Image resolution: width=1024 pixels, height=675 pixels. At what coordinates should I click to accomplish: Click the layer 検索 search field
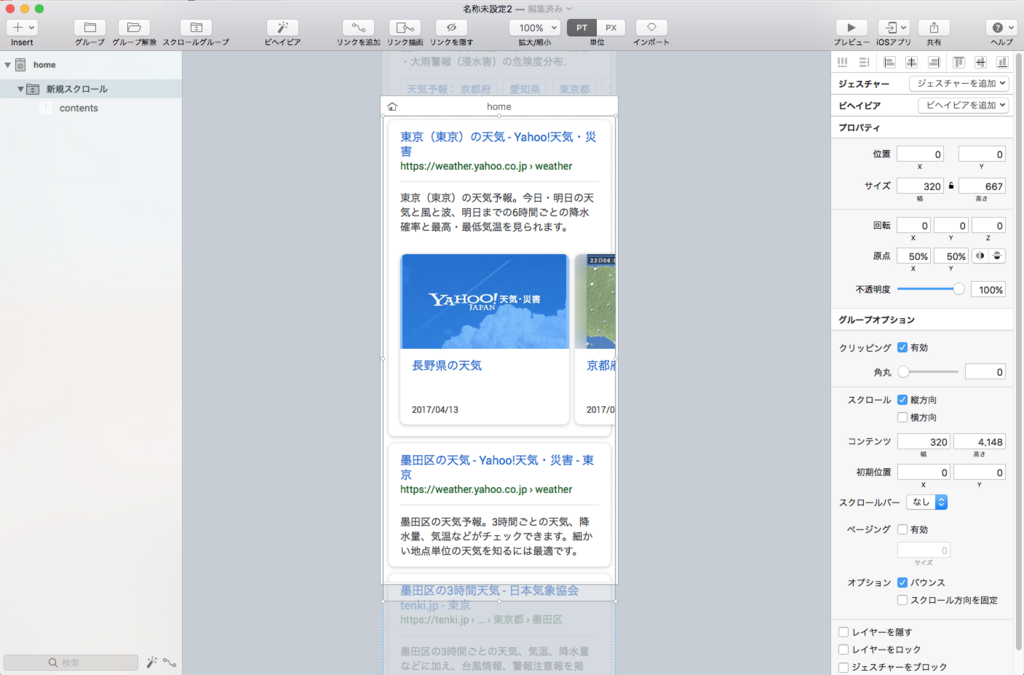(x=71, y=663)
